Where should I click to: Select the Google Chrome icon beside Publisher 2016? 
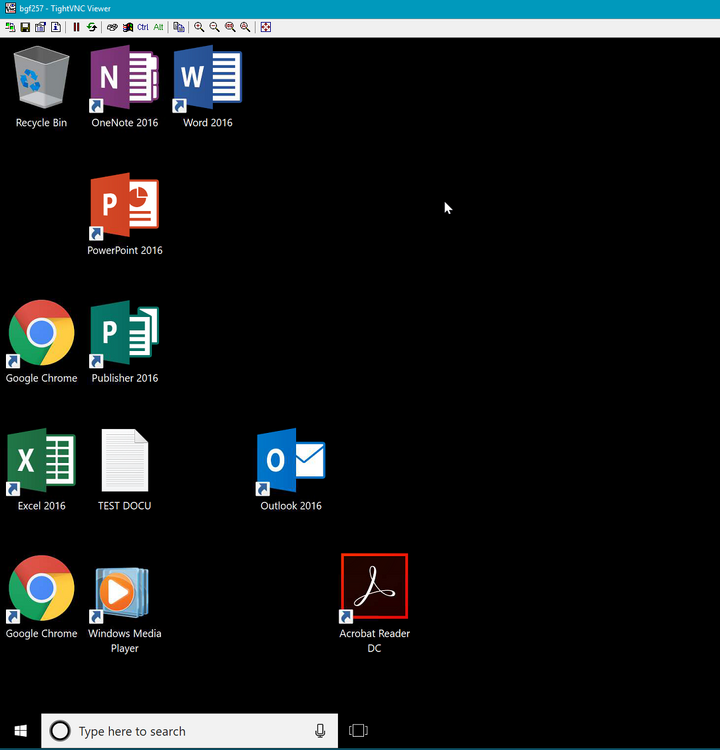[41, 342]
